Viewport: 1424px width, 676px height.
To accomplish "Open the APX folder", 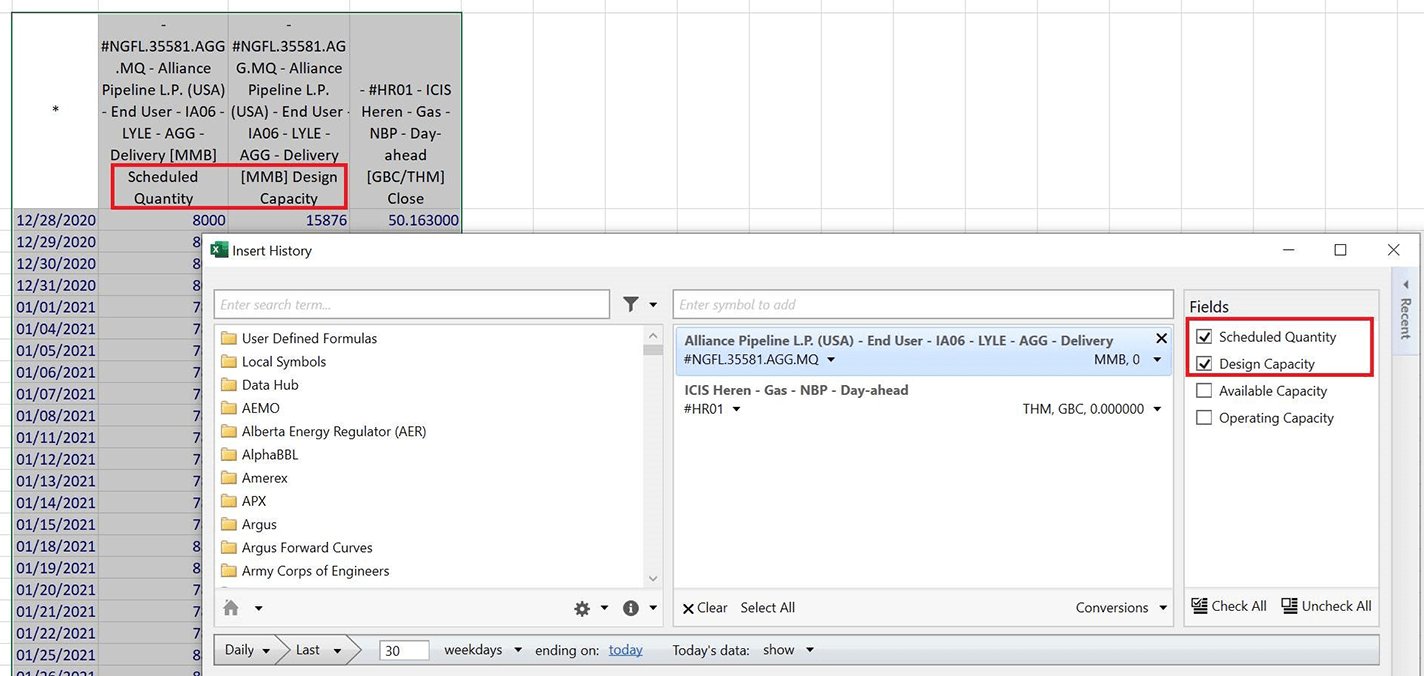I will pyautogui.click(x=243, y=501).
